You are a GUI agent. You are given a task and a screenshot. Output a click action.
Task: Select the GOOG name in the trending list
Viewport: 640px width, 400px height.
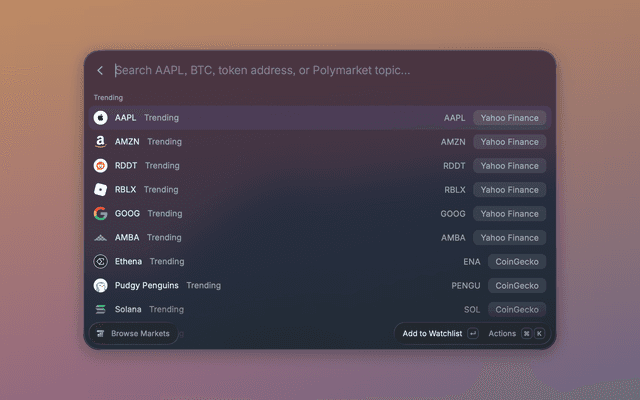coord(127,213)
